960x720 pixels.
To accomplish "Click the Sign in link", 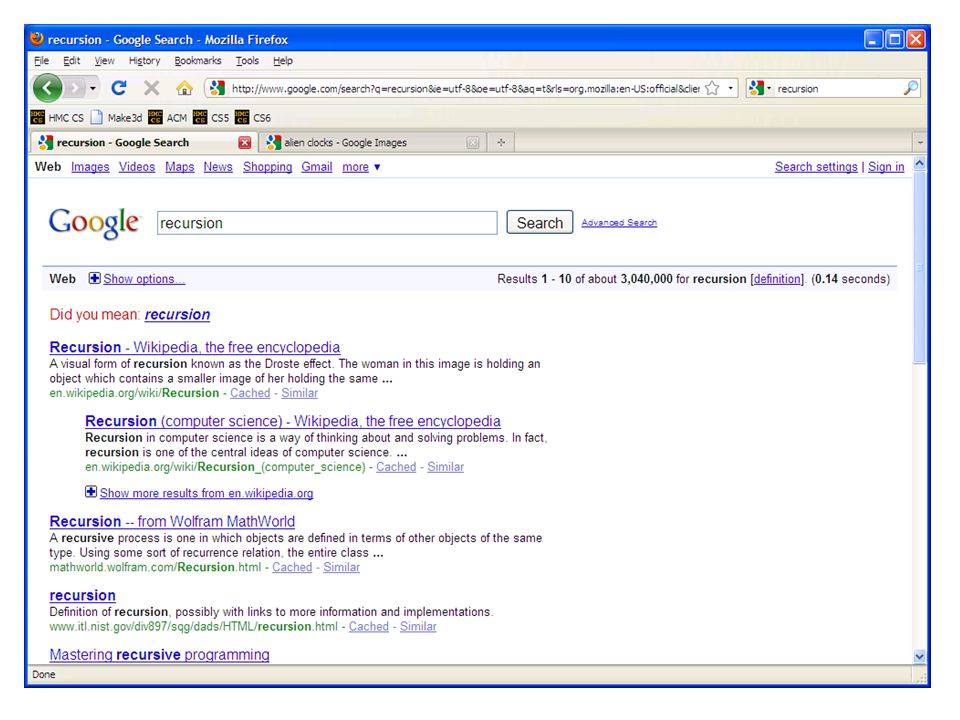I will pos(886,167).
